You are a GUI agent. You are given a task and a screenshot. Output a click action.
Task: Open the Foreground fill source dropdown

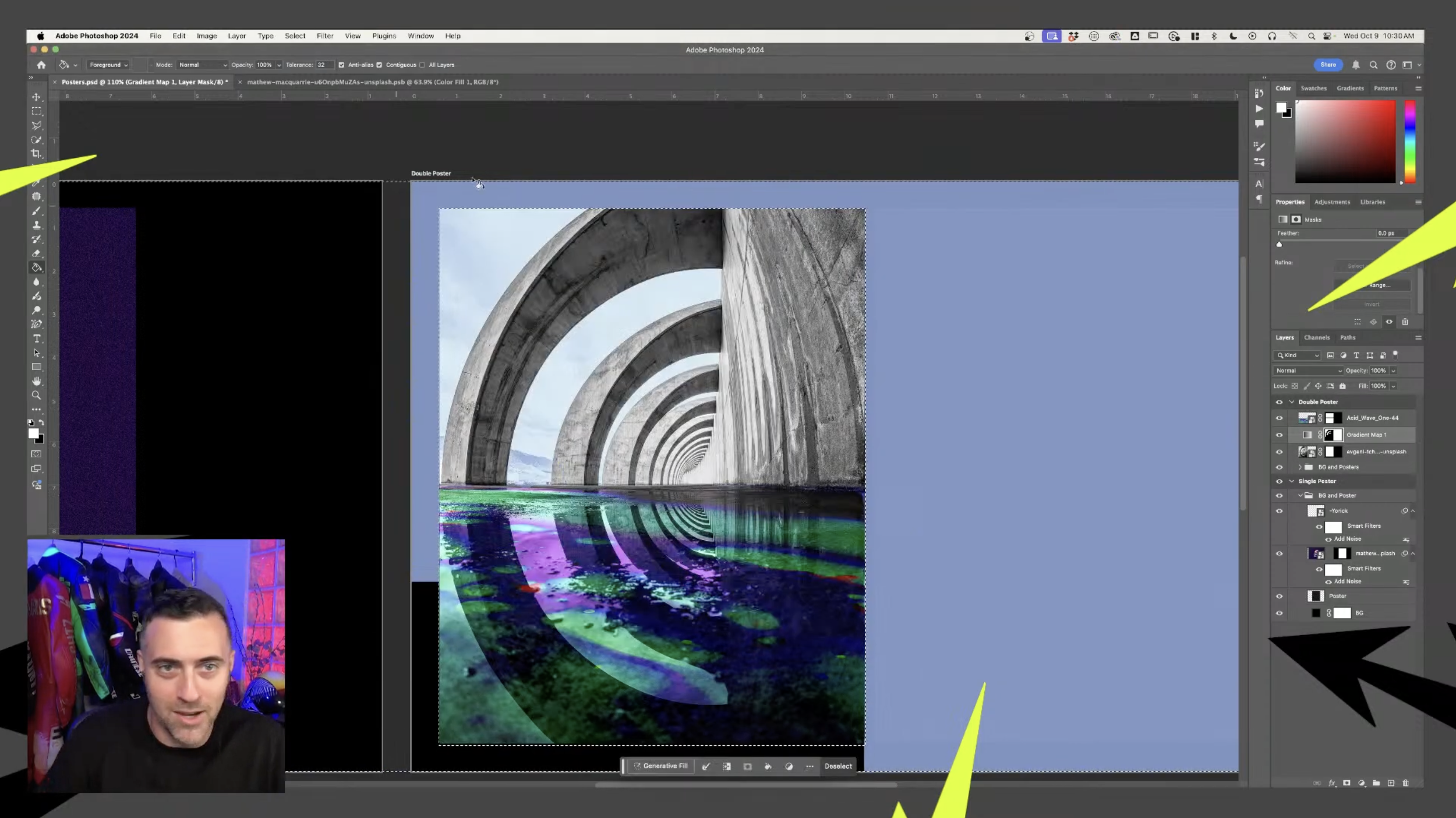pyautogui.click(x=108, y=65)
